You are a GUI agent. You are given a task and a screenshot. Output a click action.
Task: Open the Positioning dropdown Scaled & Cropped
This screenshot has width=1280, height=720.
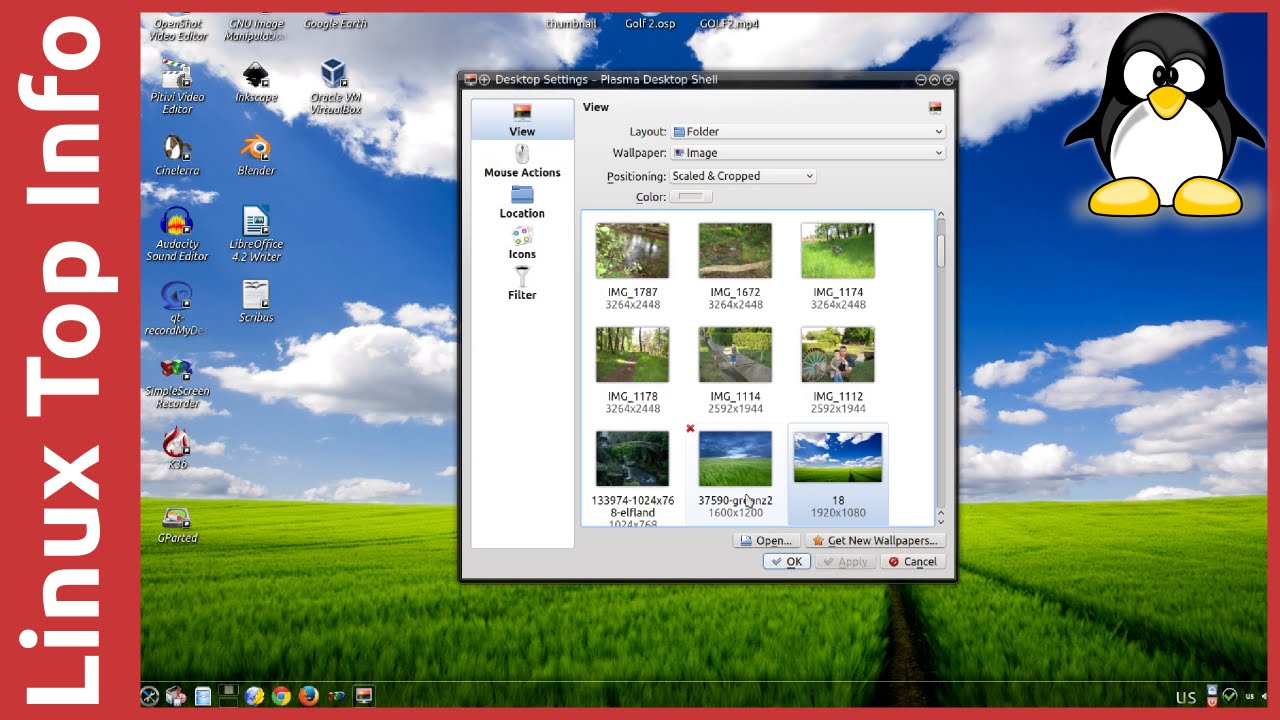point(743,176)
